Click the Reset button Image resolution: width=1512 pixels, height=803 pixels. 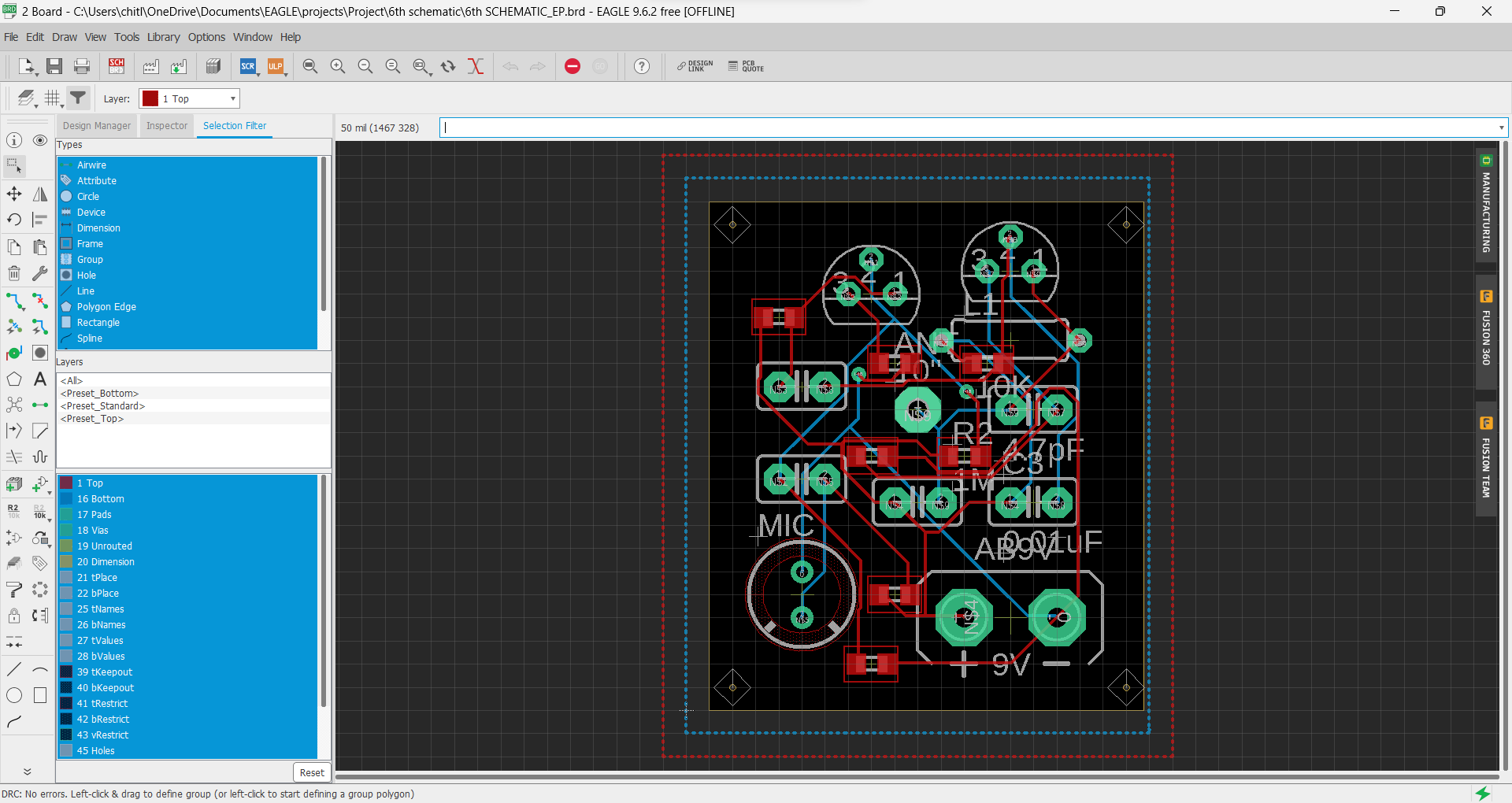click(x=312, y=772)
